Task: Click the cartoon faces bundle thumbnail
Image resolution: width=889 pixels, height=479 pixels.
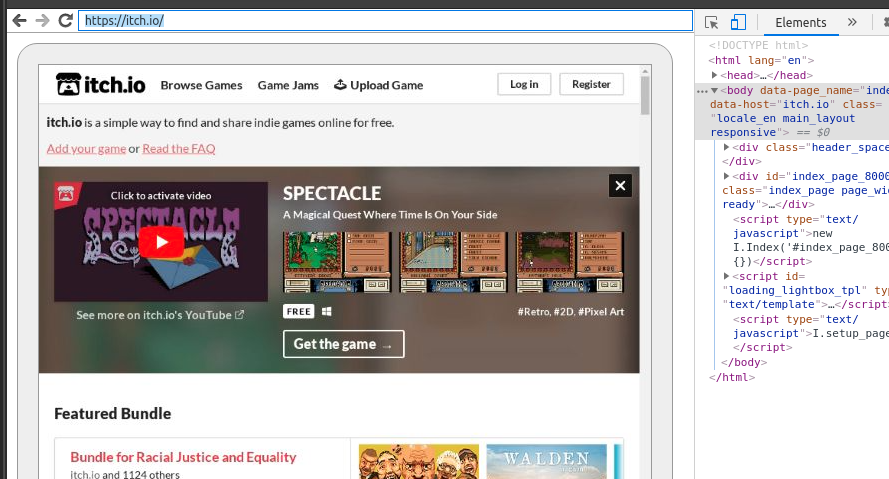Action: tap(418, 461)
